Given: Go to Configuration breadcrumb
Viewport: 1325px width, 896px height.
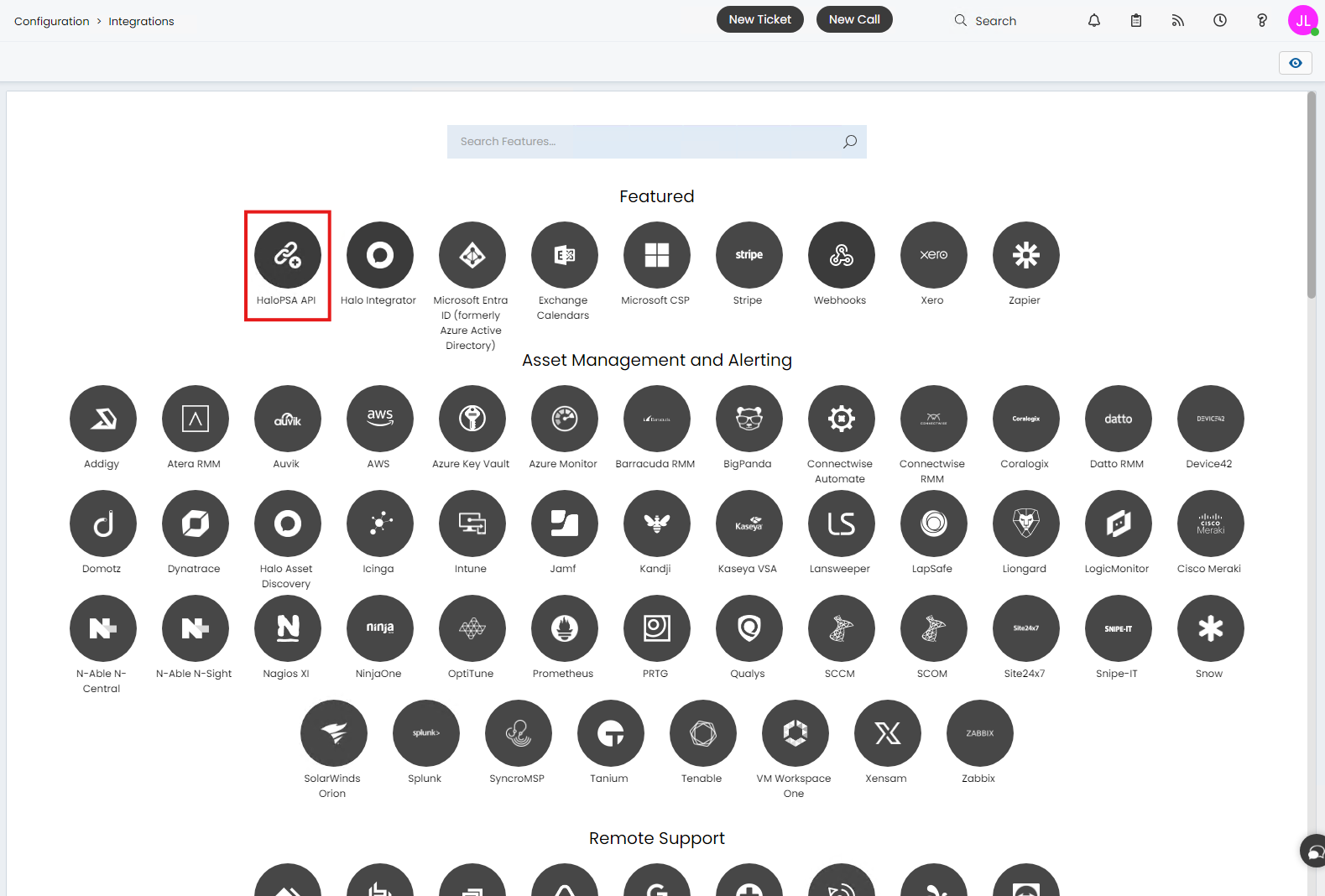Looking at the screenshot, I should [x=51, y=21].
